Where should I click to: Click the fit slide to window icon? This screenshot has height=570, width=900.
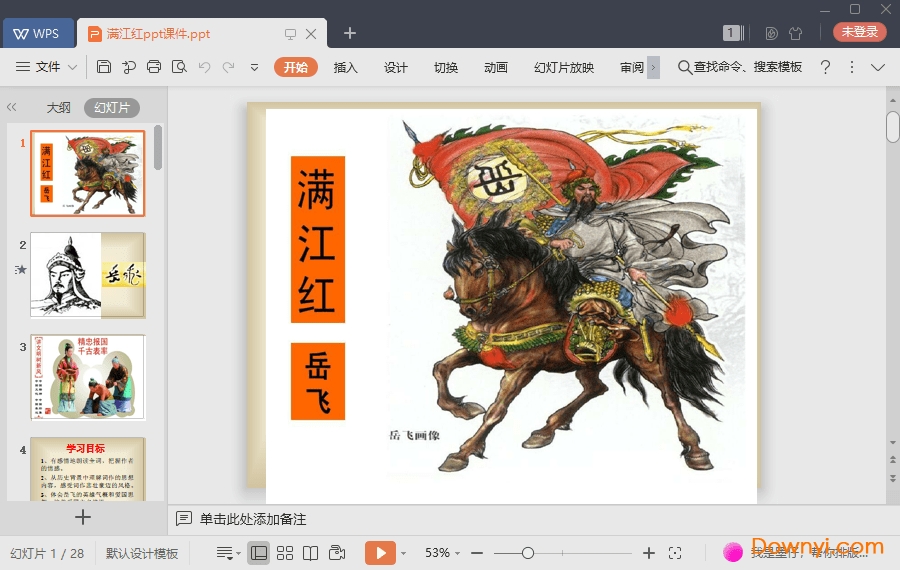[675, 553]
